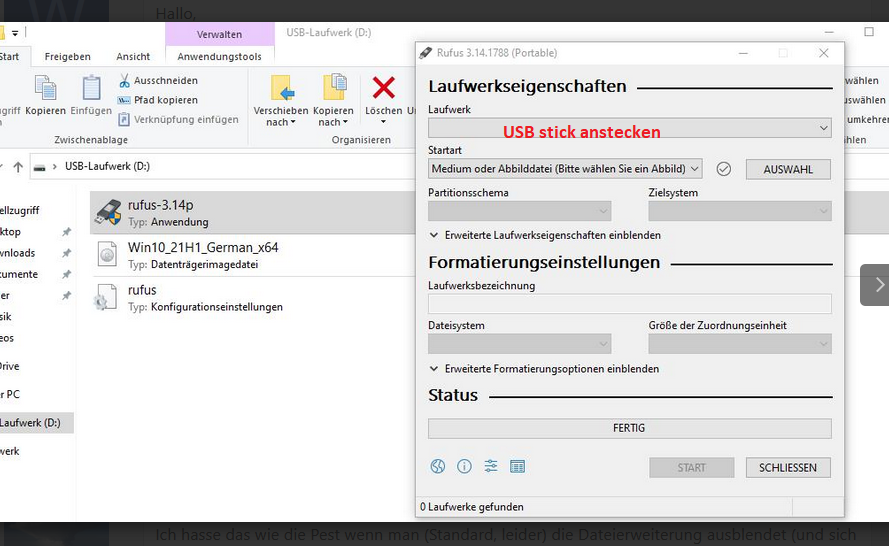Click red X Löschen icon
The image size is (889, 546).
384,88
